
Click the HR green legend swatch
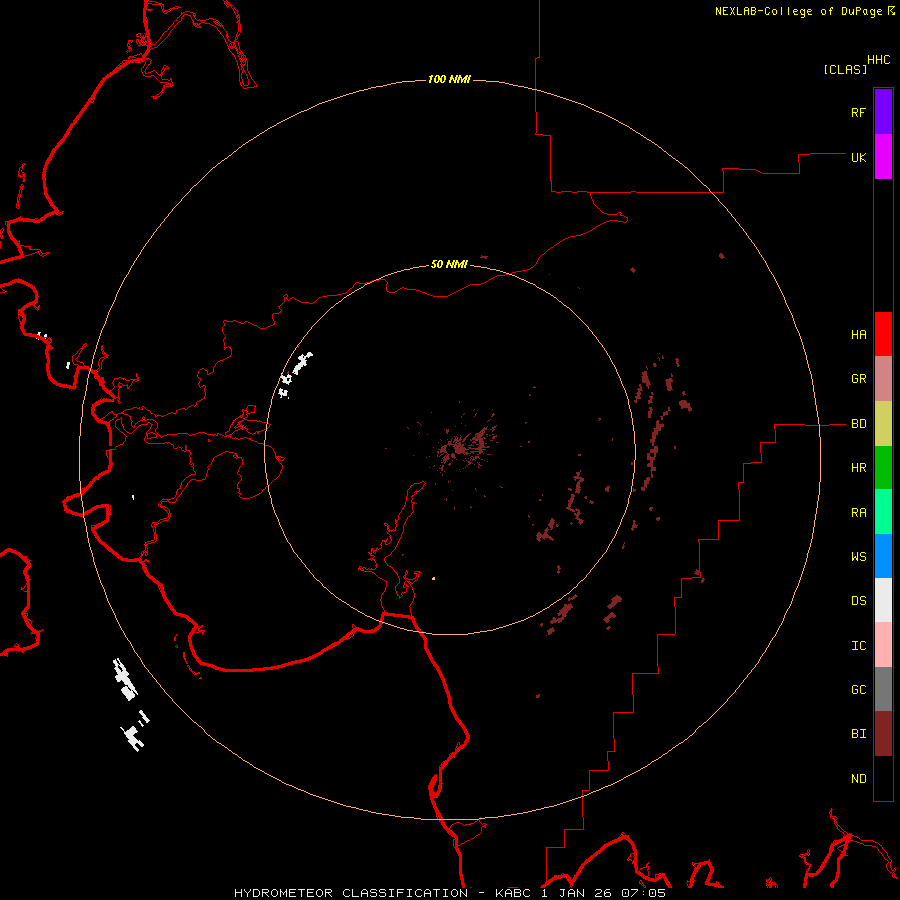[883, 468]
